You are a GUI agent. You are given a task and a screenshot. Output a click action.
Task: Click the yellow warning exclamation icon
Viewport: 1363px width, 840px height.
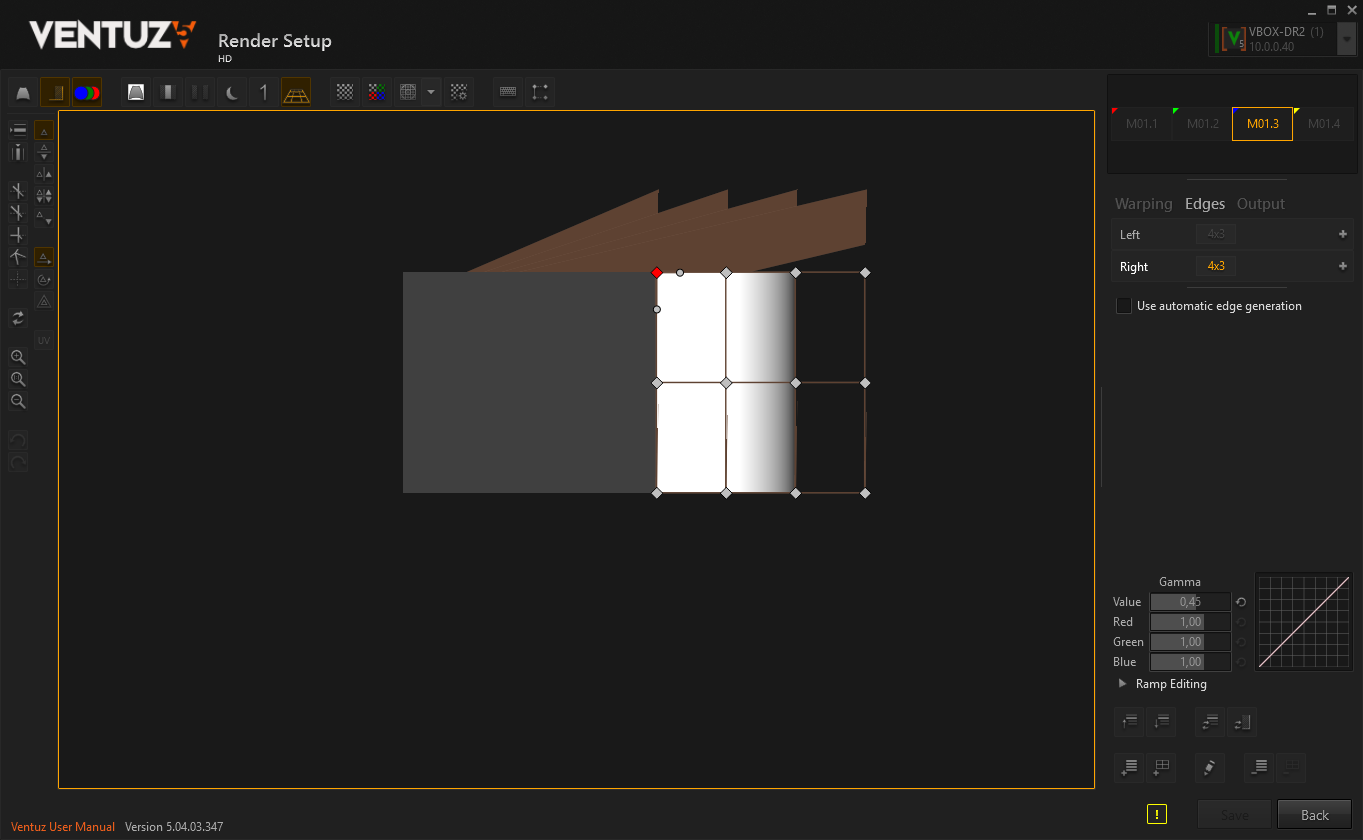(1157, 814)
